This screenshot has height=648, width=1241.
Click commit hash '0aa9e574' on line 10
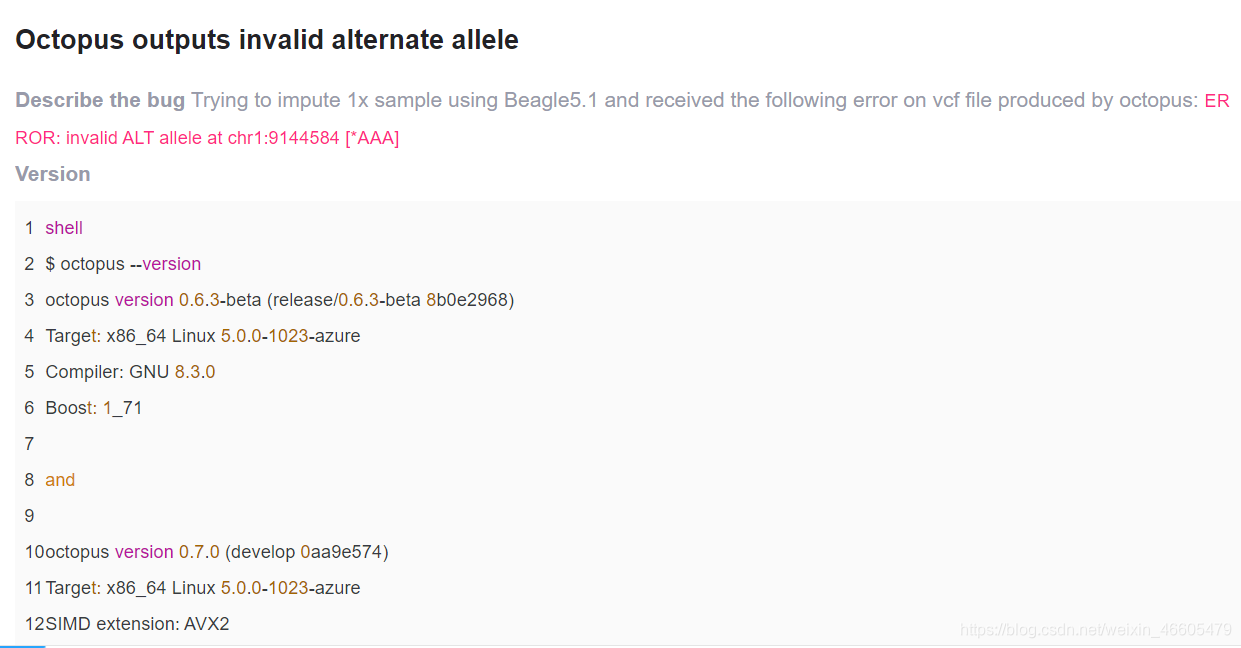tap(341, 552)
